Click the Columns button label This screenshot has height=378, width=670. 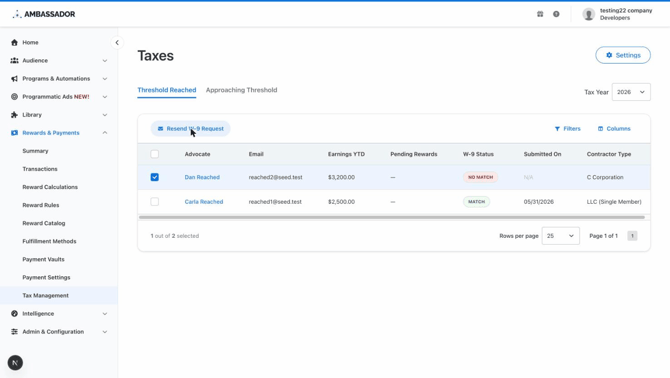pyautogui.click(x=618, y=129)
